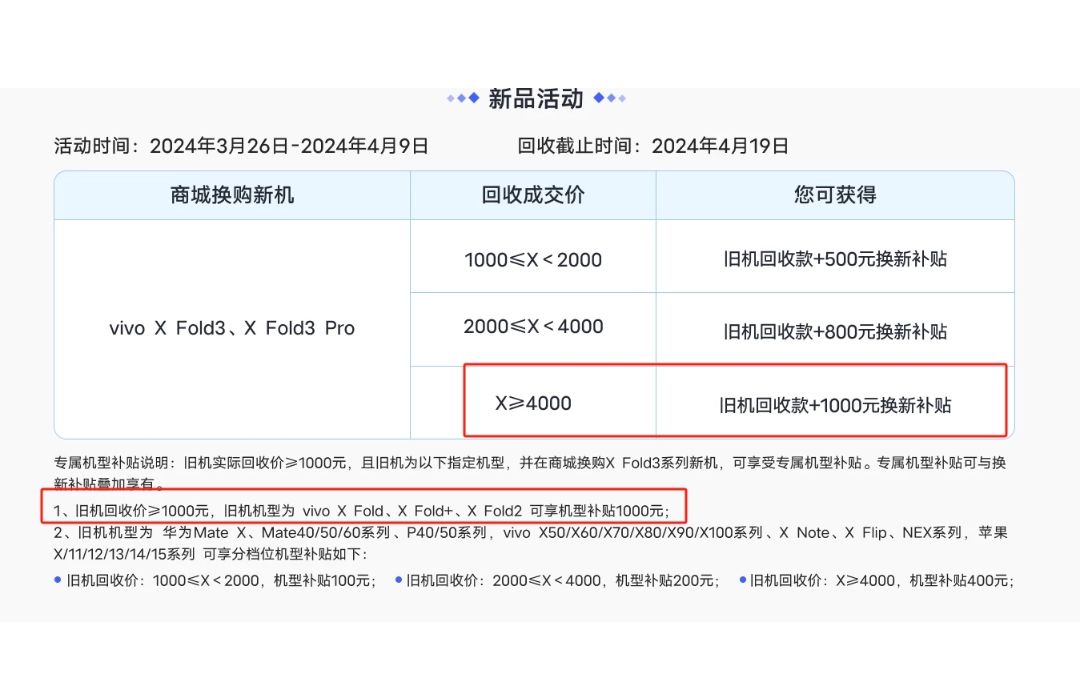Click bullet 机型补贴200元 tier
This screenshot has width=1080, height=674.
(557, 581)
